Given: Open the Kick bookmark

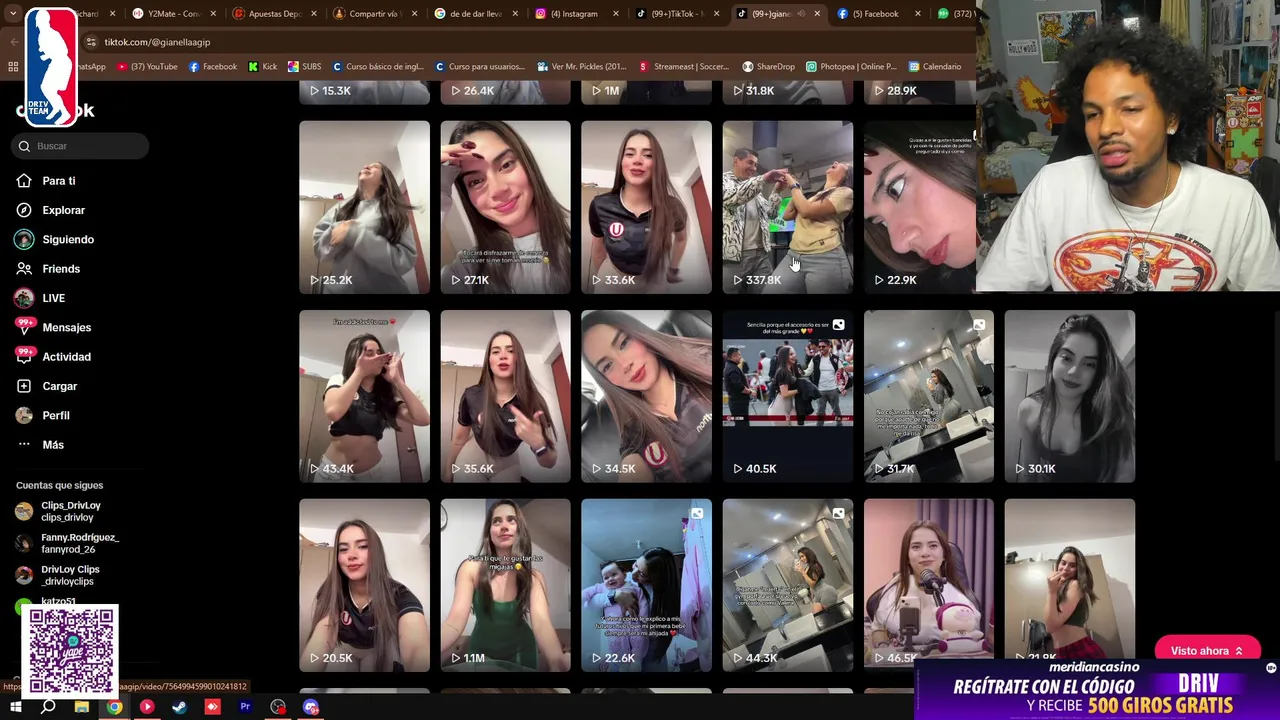Looking at the screenshot, I should (263, 67).
